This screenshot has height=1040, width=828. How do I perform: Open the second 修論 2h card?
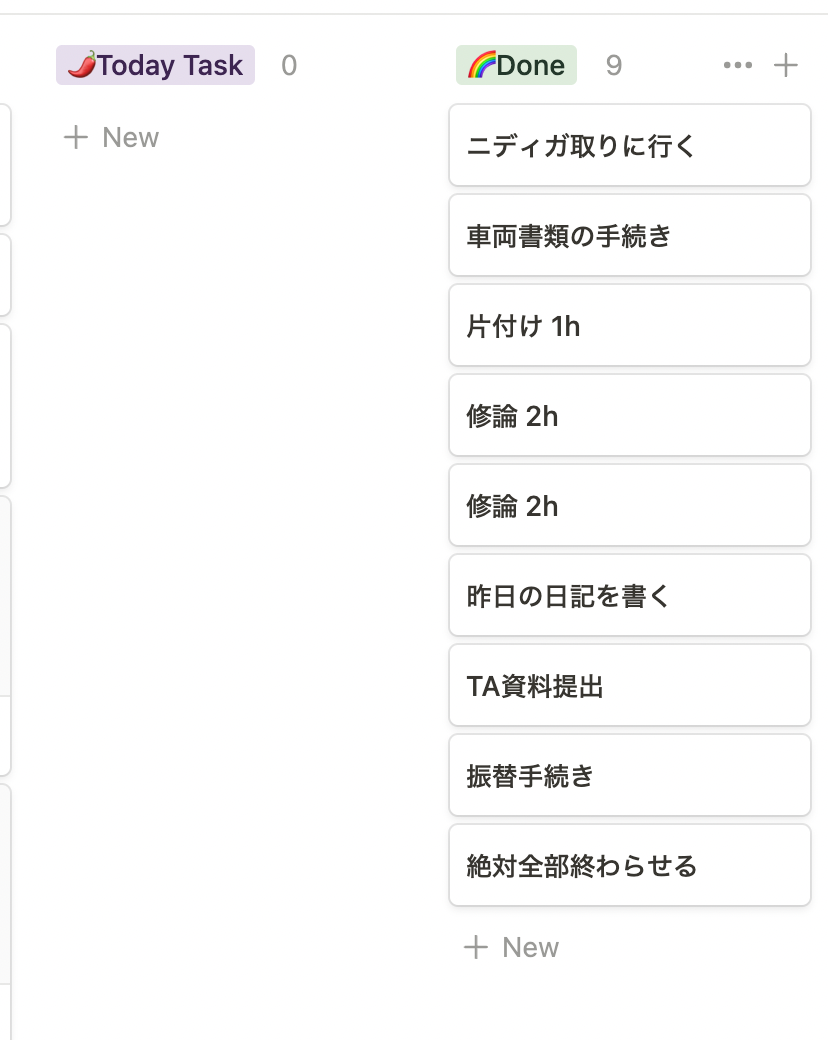pyautogui.click(x=629, y=506)
